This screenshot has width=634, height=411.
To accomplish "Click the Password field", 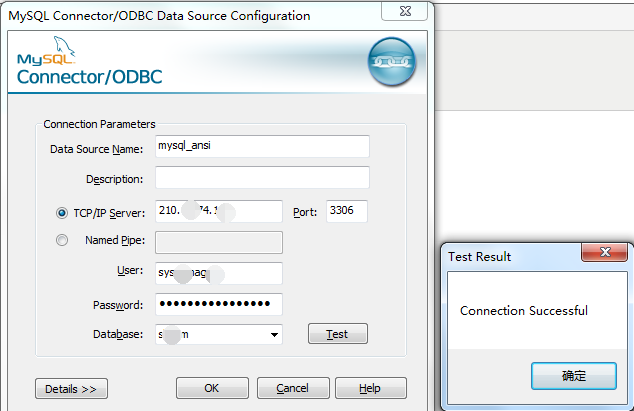I will [219, 304].
